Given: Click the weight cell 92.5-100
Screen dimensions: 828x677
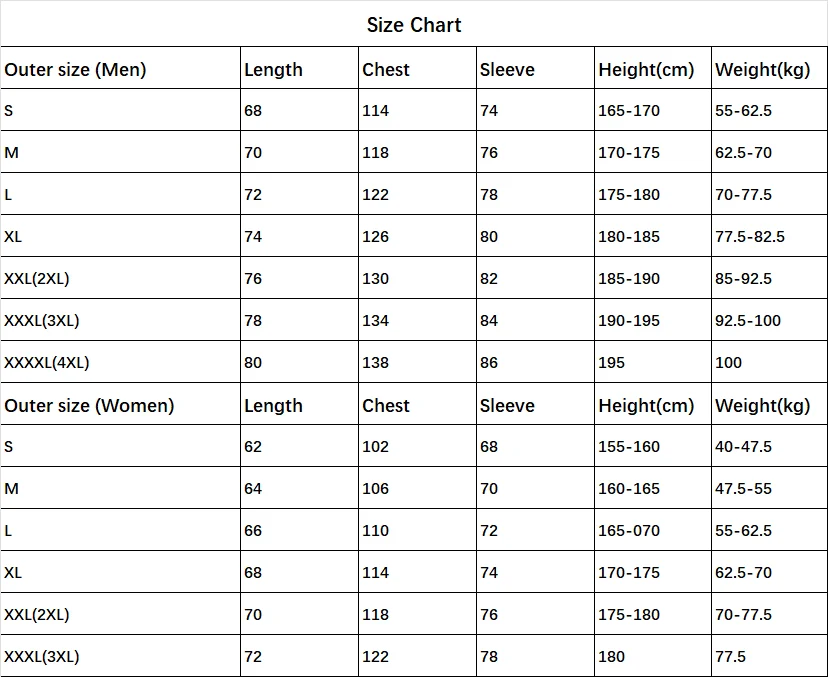Looking at the screenshot, I should (x=748, y=321).
